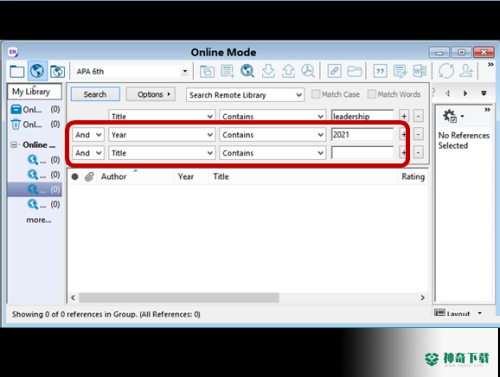Enable the Match Case checkbox

(315, 94)
